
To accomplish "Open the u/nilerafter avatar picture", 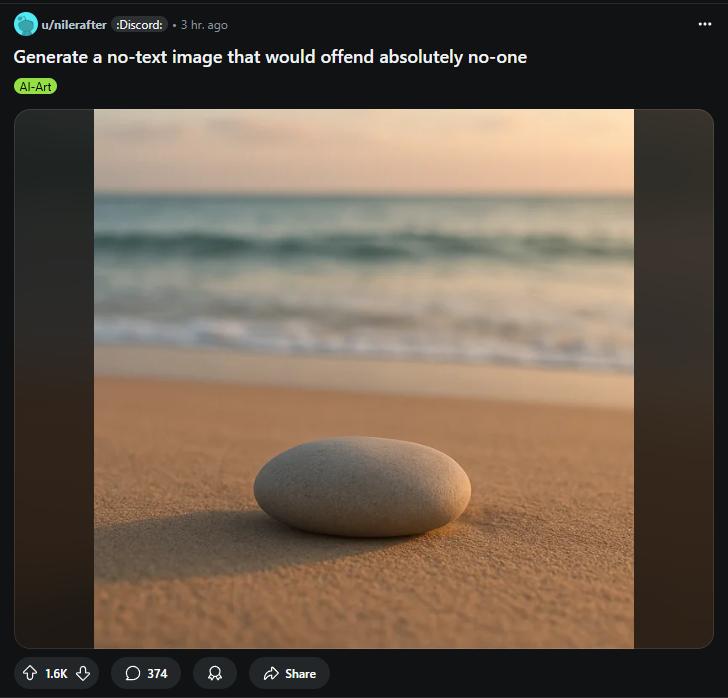I will click(x=26, y=24).
